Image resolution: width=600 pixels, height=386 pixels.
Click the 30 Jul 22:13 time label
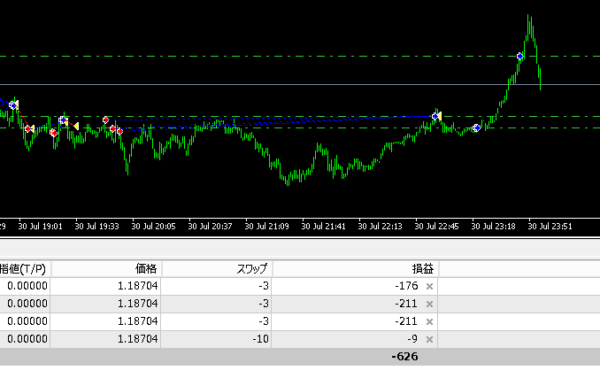[380, 226]
